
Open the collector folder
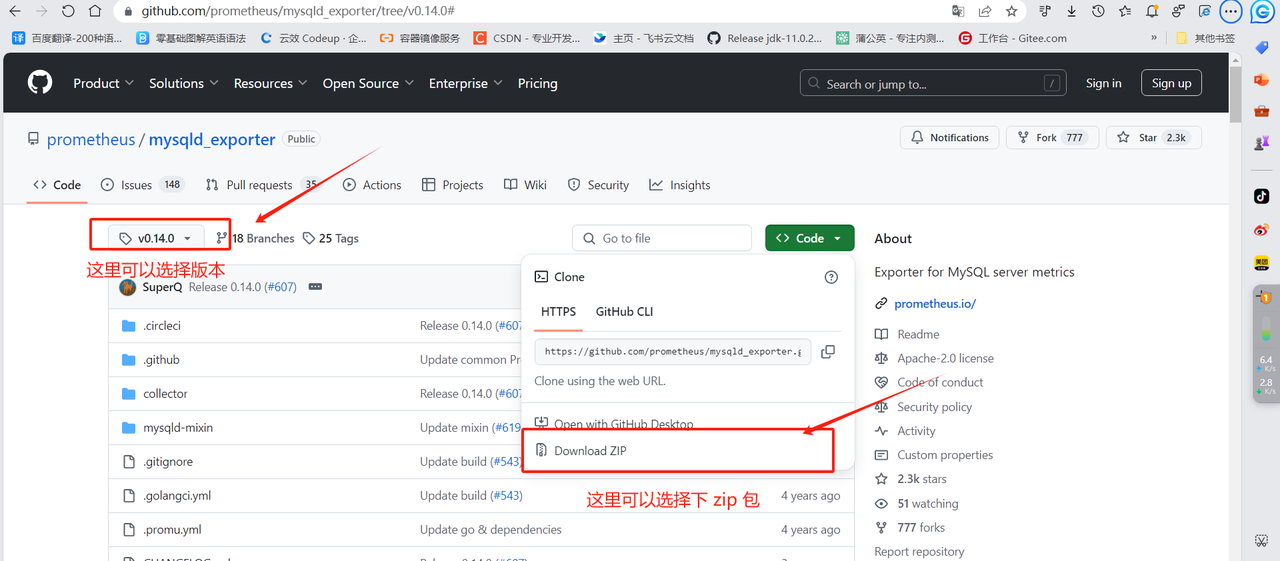click(x=165, y=394)
